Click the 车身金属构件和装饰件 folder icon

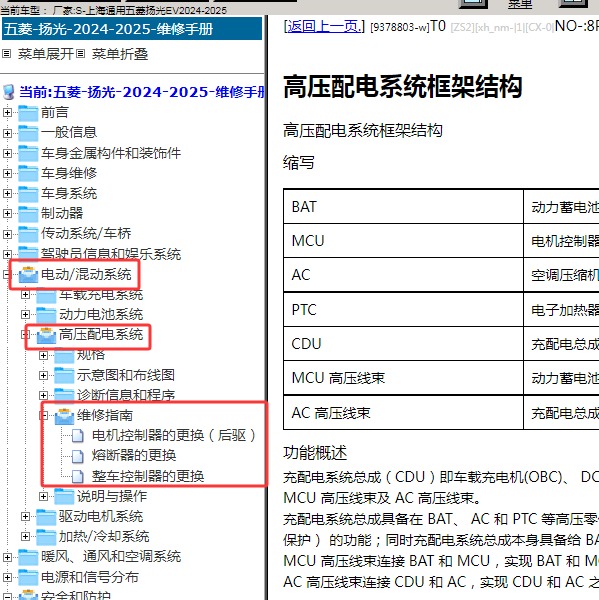pos(28,153)
